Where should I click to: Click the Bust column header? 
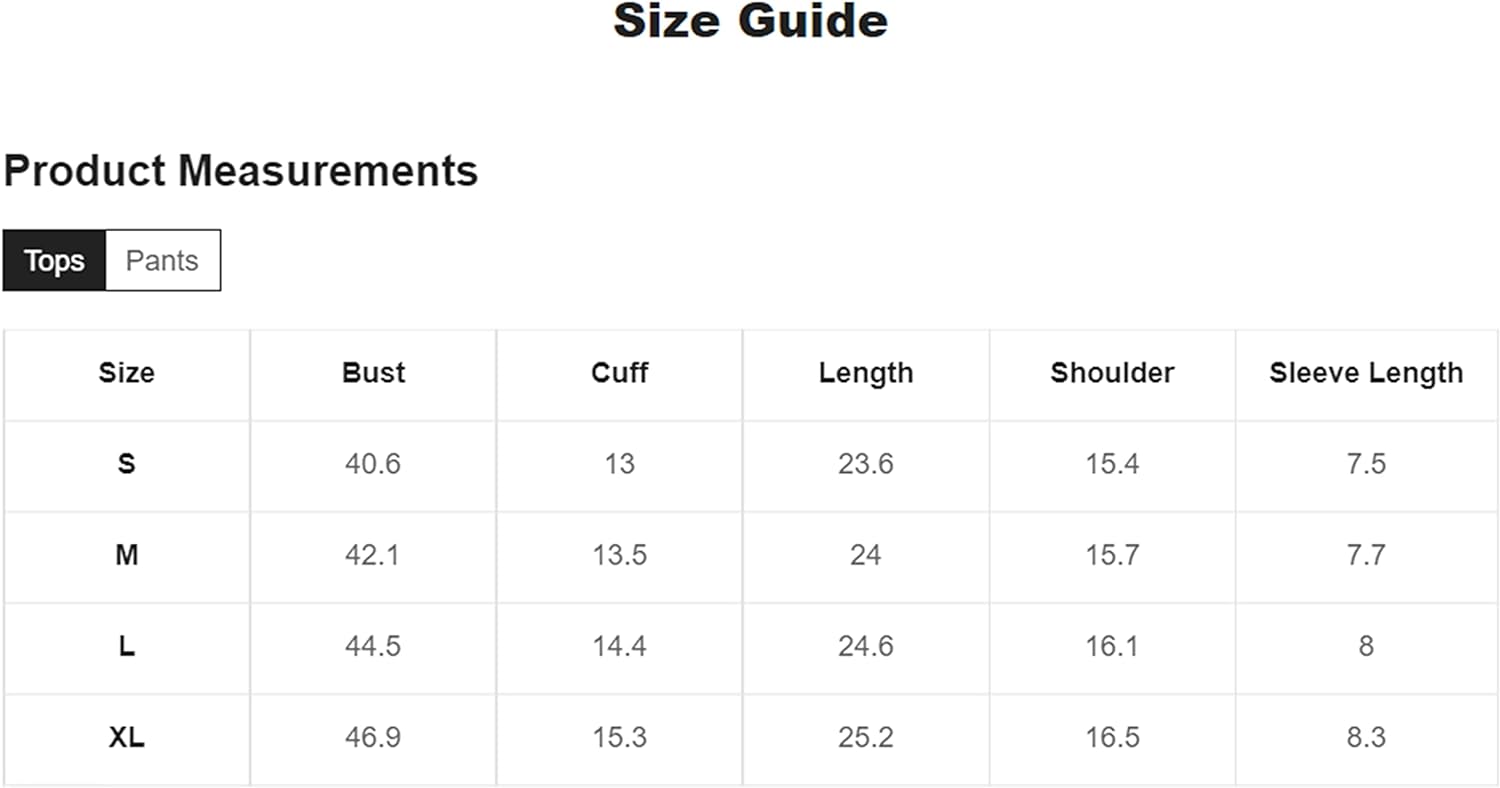[373, 373]
